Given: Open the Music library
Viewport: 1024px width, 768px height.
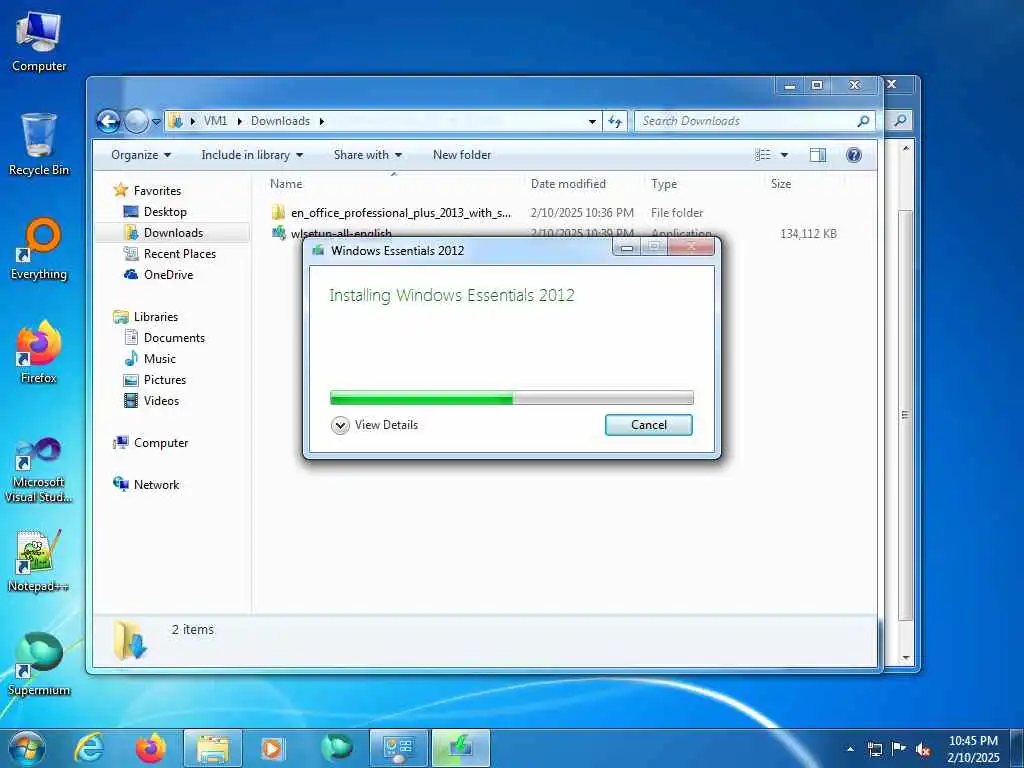Looking at the screenshot, I should [159, 359].
